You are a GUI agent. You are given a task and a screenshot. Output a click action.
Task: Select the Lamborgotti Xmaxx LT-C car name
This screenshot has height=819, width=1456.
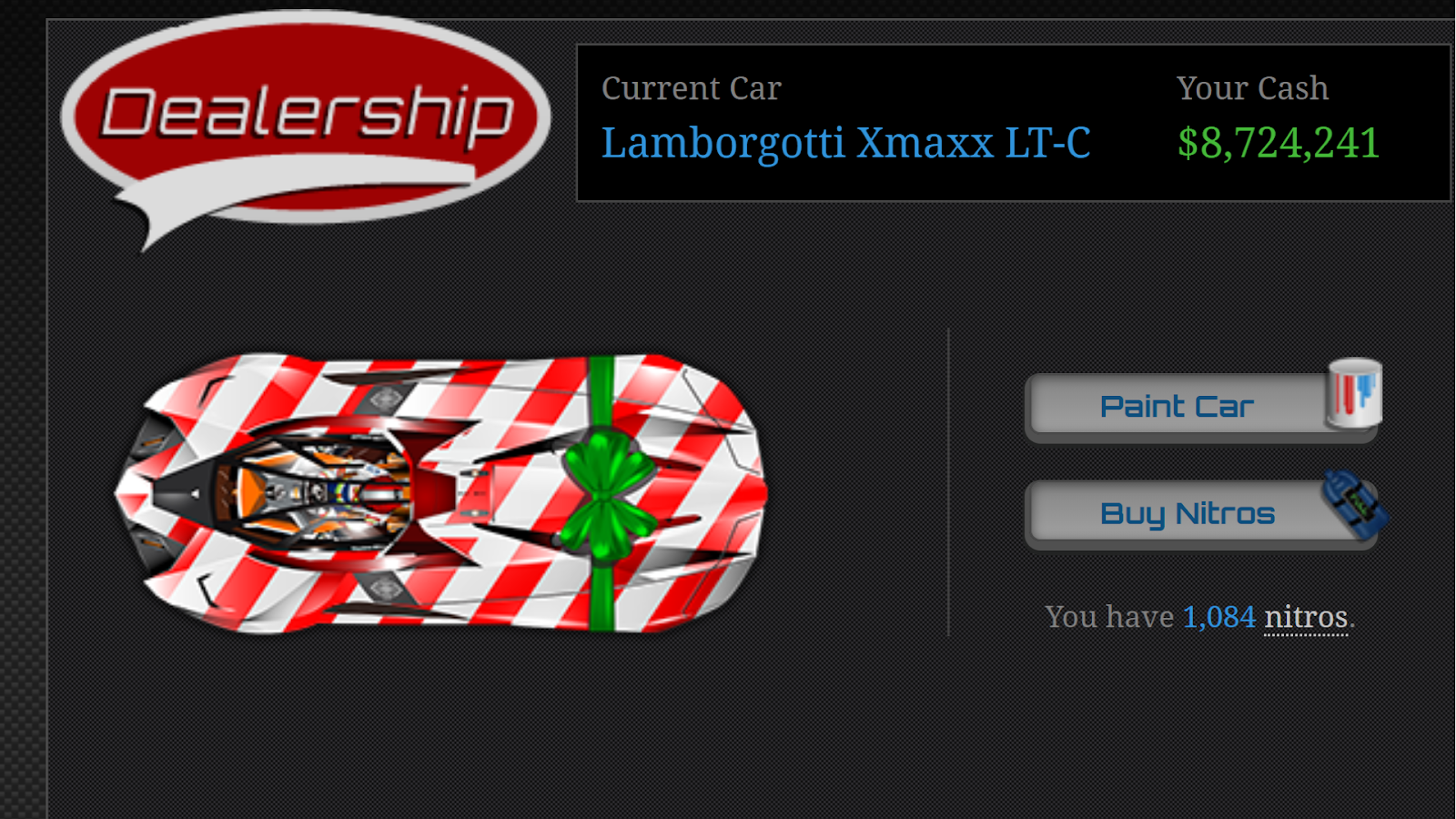[x=845, y=143]
